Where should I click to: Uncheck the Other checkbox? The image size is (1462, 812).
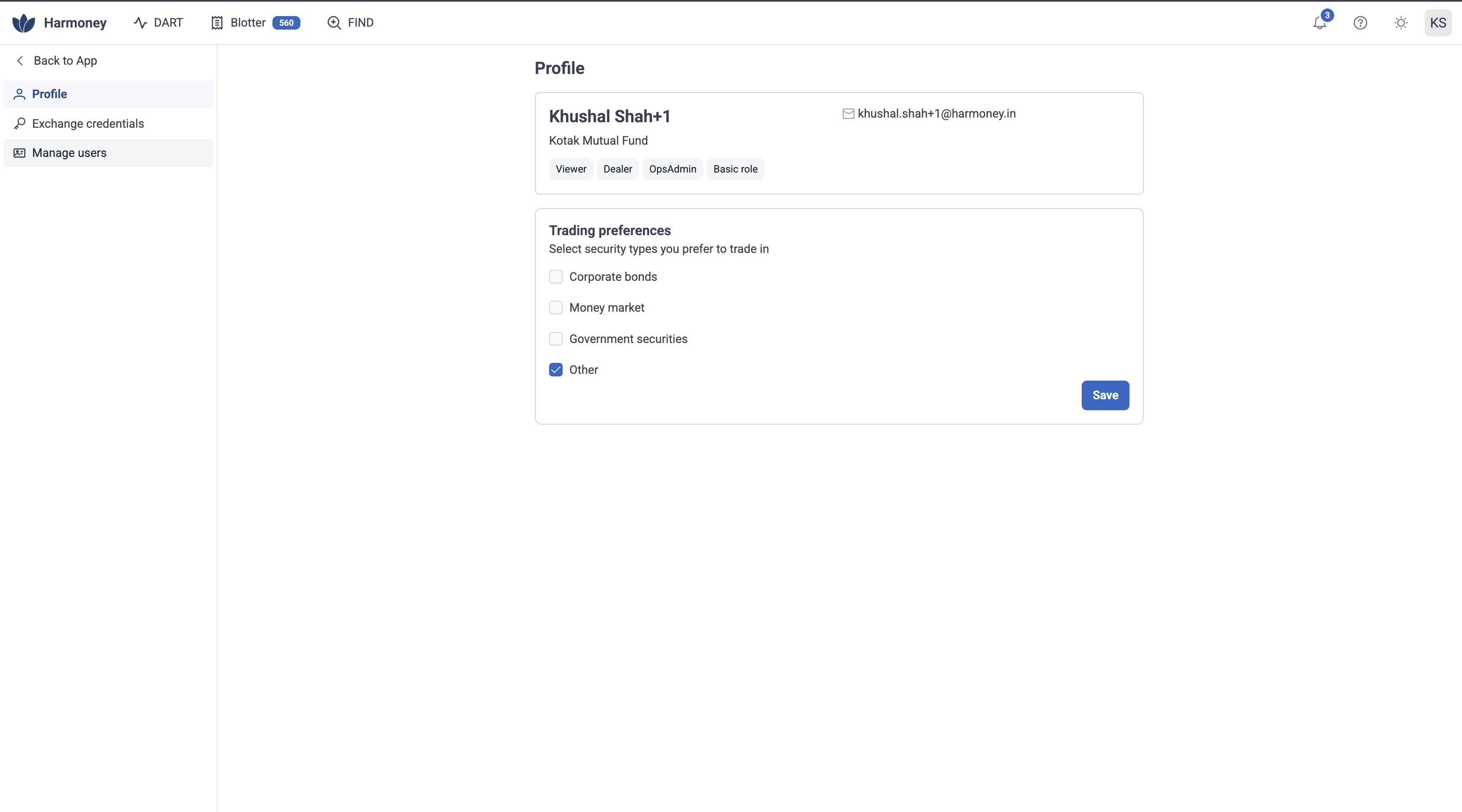(x=555, y=370)
